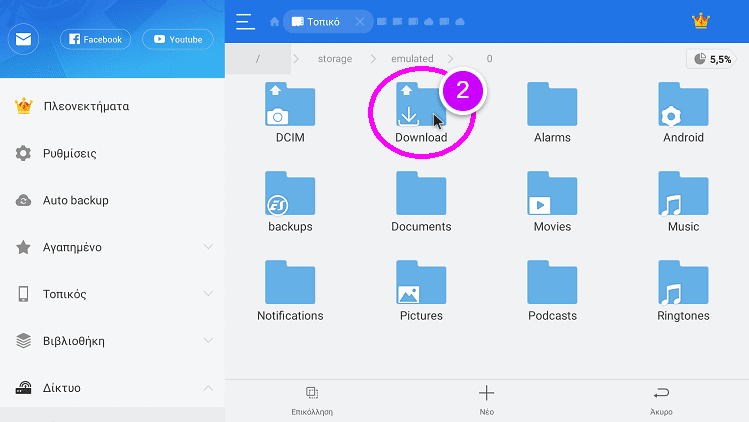The width and height of the screenshot is (749, 422).
Task: Expand the Τοπικός section chevron
Action: coord(208,293)
